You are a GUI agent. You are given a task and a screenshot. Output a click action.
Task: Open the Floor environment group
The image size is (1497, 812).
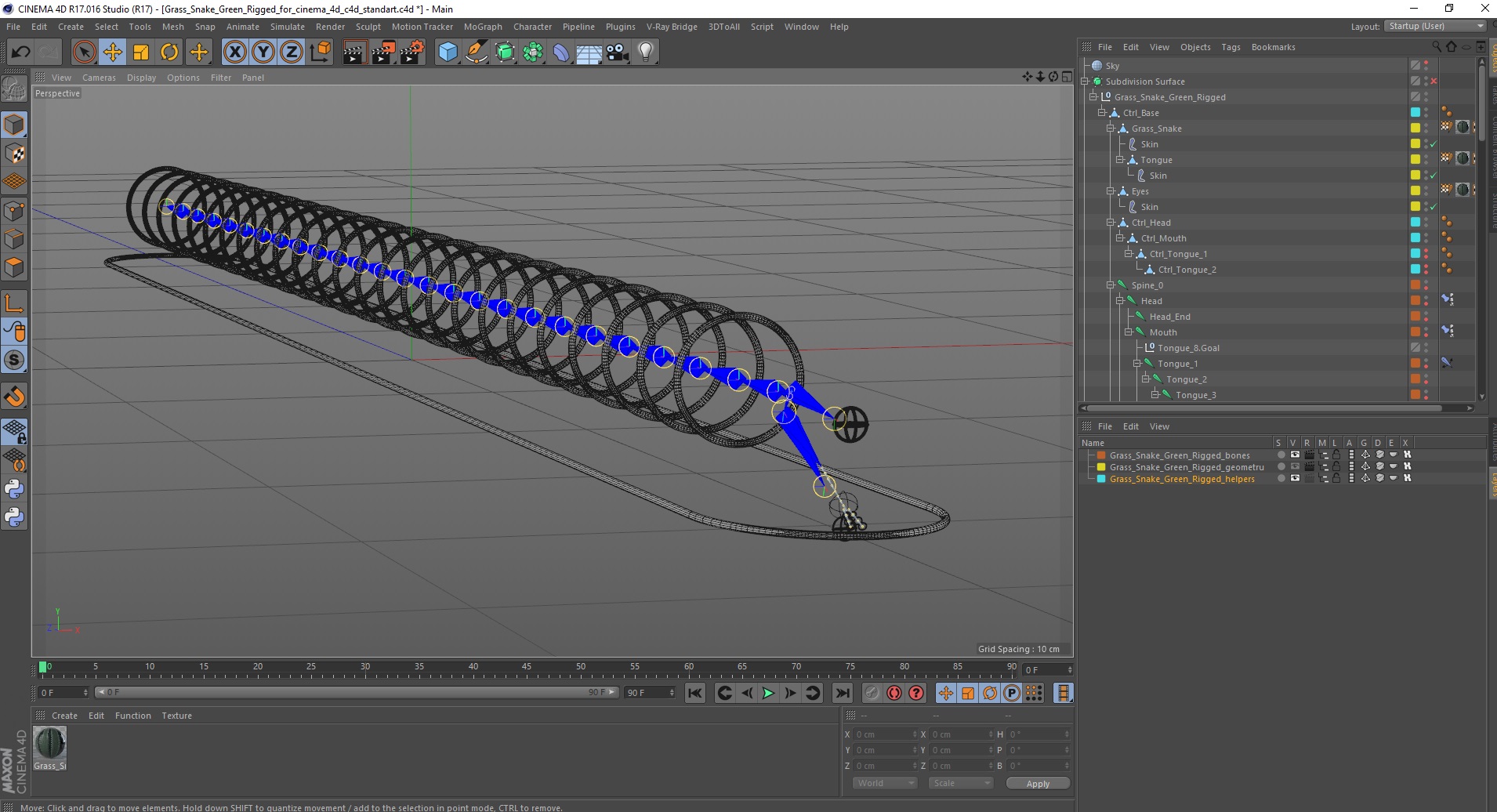click(x=589, y=53)
